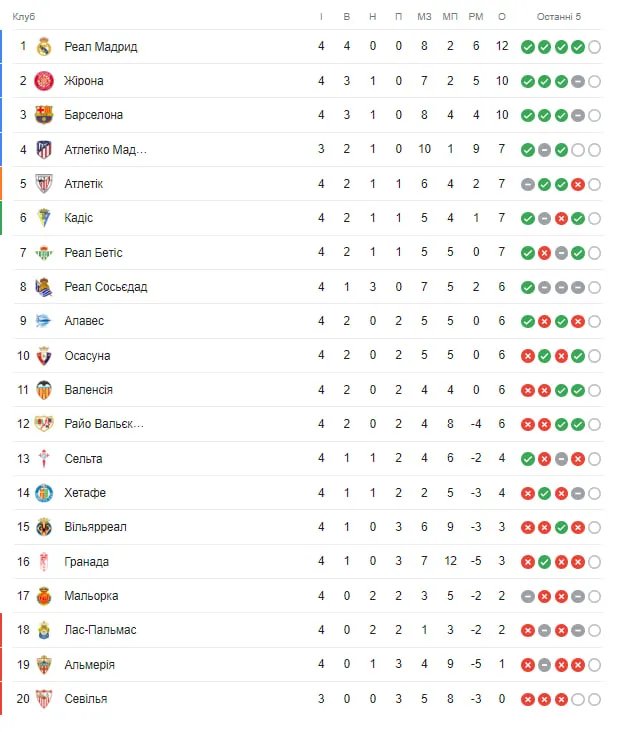Screen dimensions: 624x732
Task: Open the Хетафе team link
Action: [x=85, y=493]
